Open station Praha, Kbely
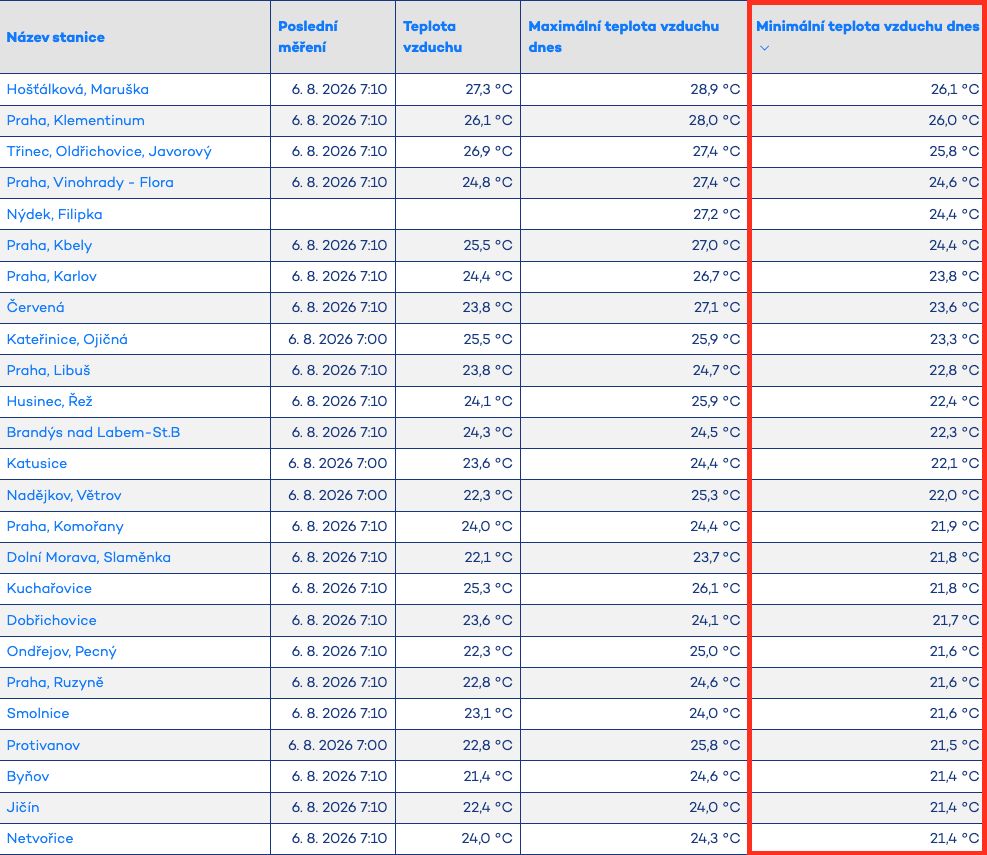Screen dimensions: 987x855 coord(49,246)
